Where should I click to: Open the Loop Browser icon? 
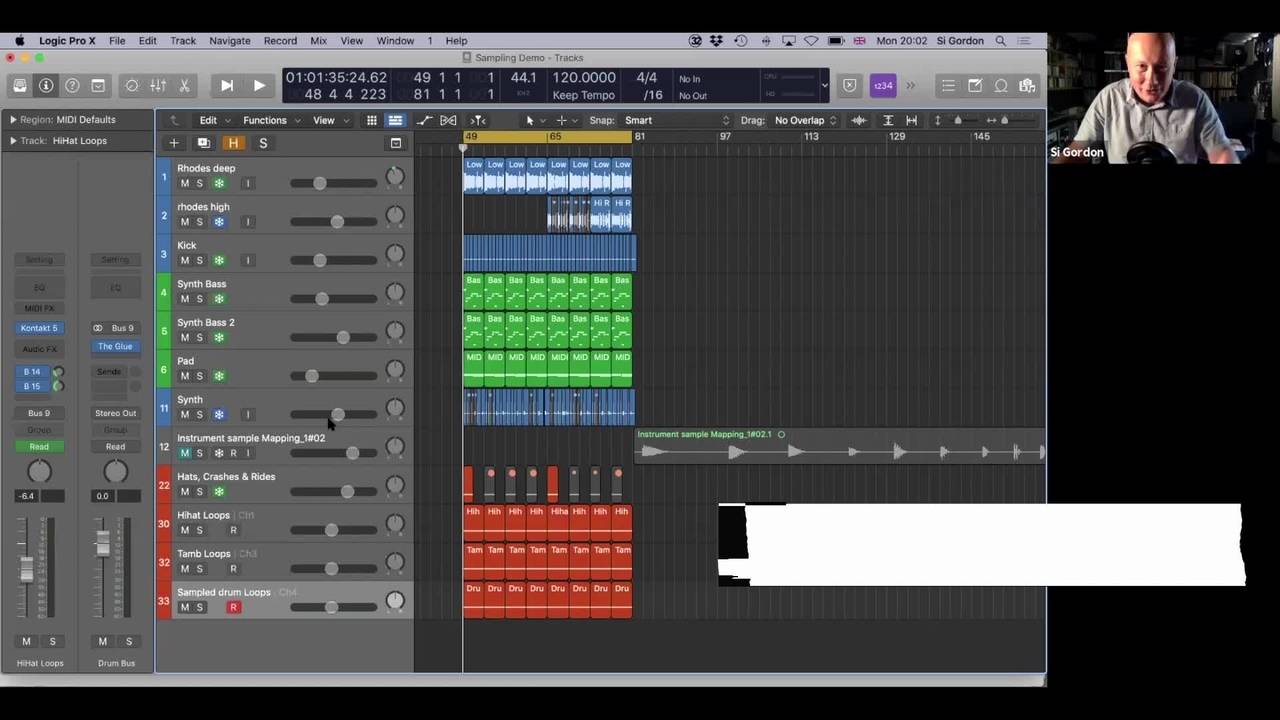tap(1001, 86)
